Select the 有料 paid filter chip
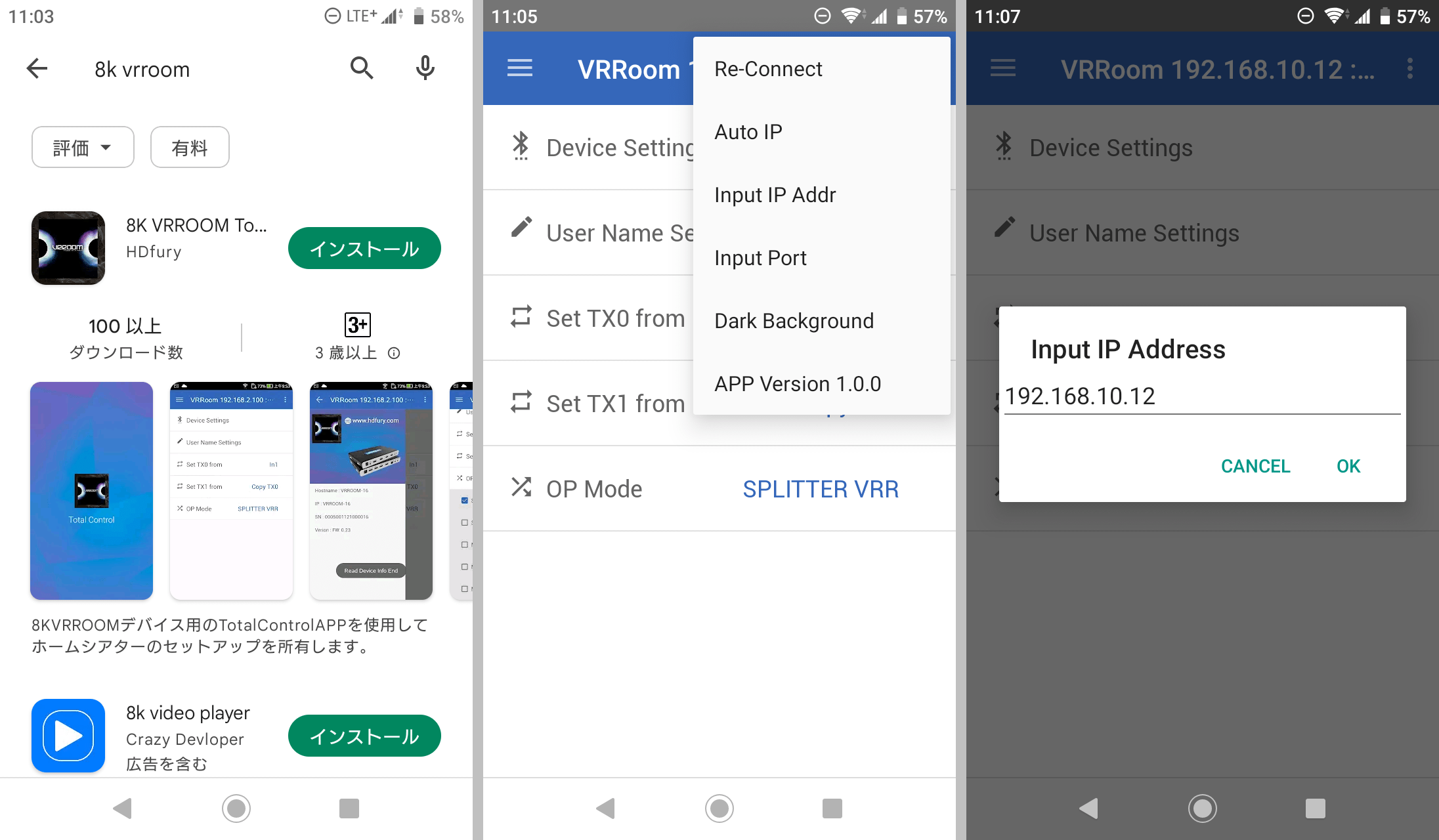 (x=190, y=148)
